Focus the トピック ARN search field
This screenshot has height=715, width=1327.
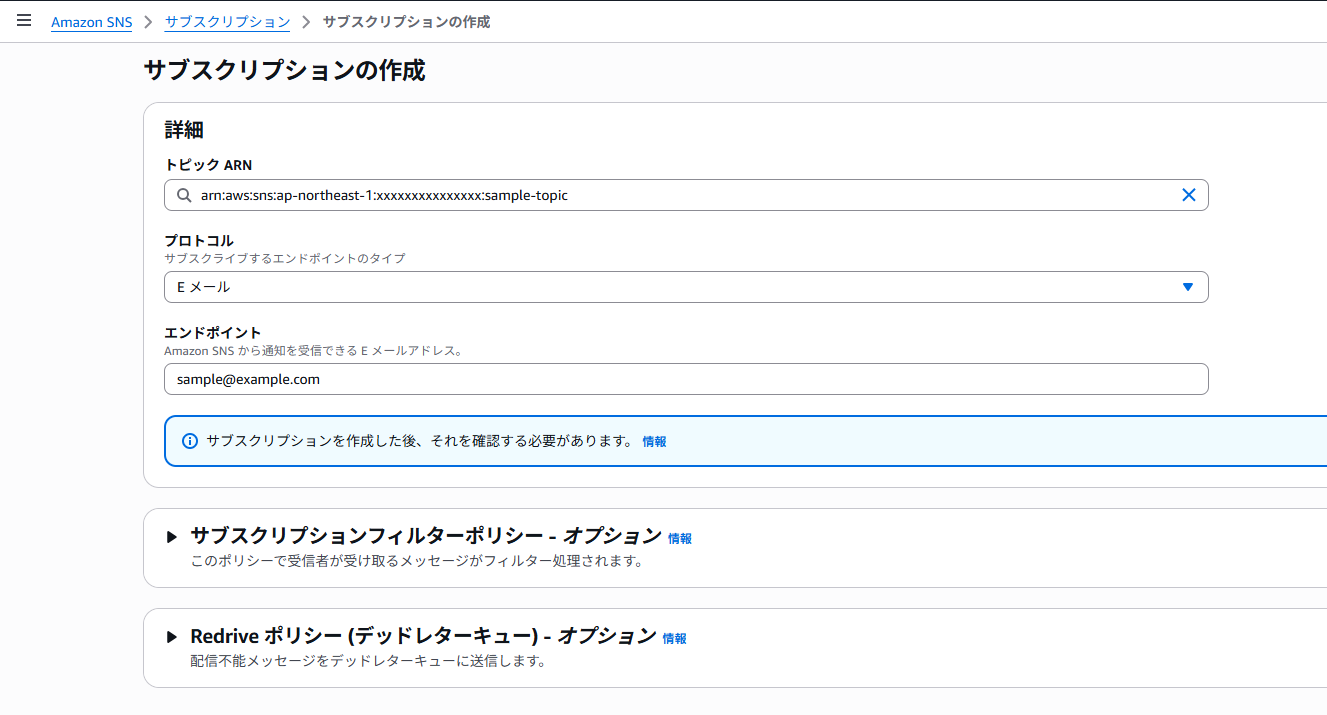pyautogui.click(x=680, y=196)
